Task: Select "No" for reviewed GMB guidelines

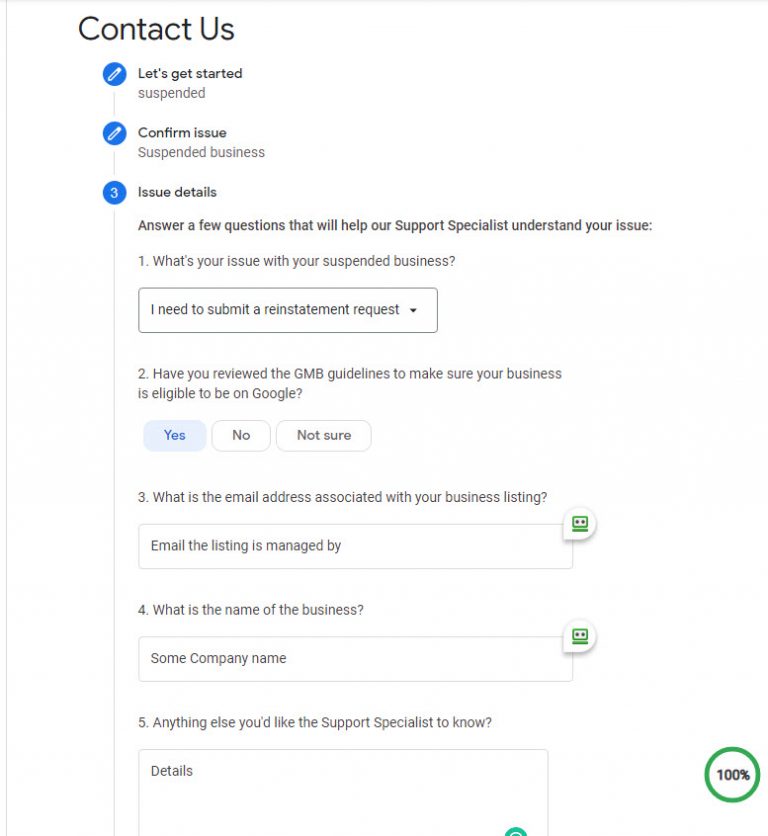Action: [x=241, y=435]
